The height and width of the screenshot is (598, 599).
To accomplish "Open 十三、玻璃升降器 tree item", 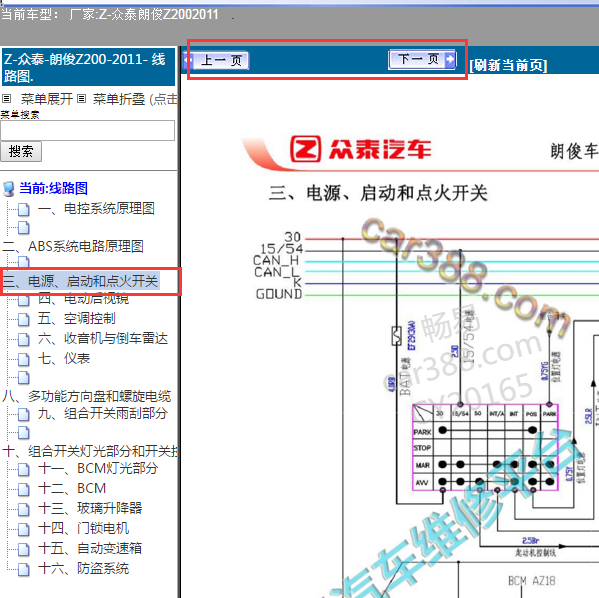I will (90, 508).
